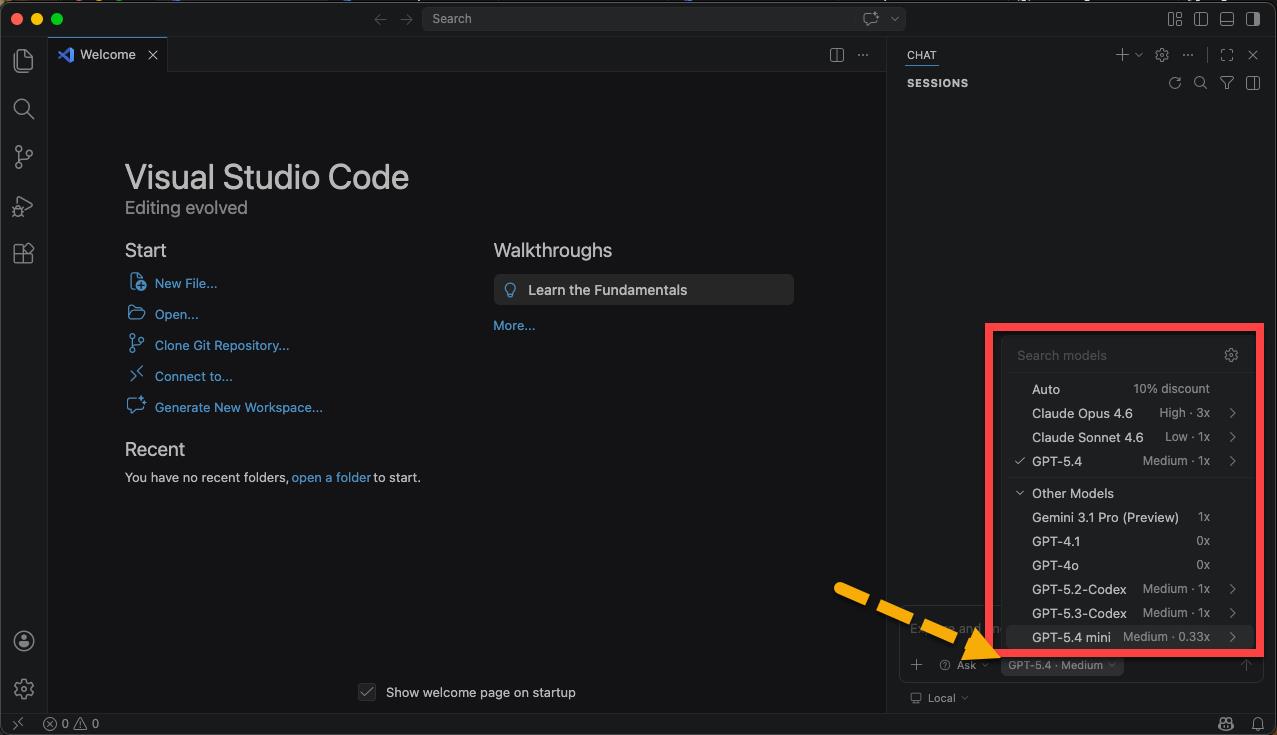Open the Source Control view
This screenshot has height=735, width=1277.
(23, 157)
